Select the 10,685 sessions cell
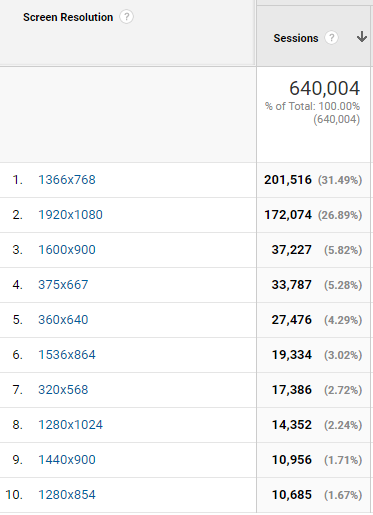This screenshot has width=373, height=515. 291,495
